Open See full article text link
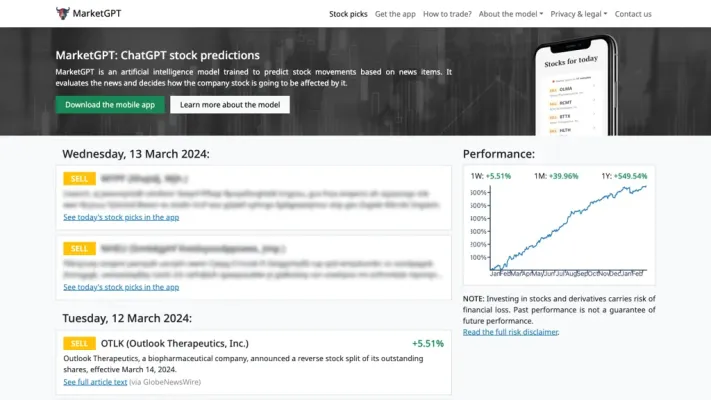This screenshot has height=400, width=711. [95, 382]
